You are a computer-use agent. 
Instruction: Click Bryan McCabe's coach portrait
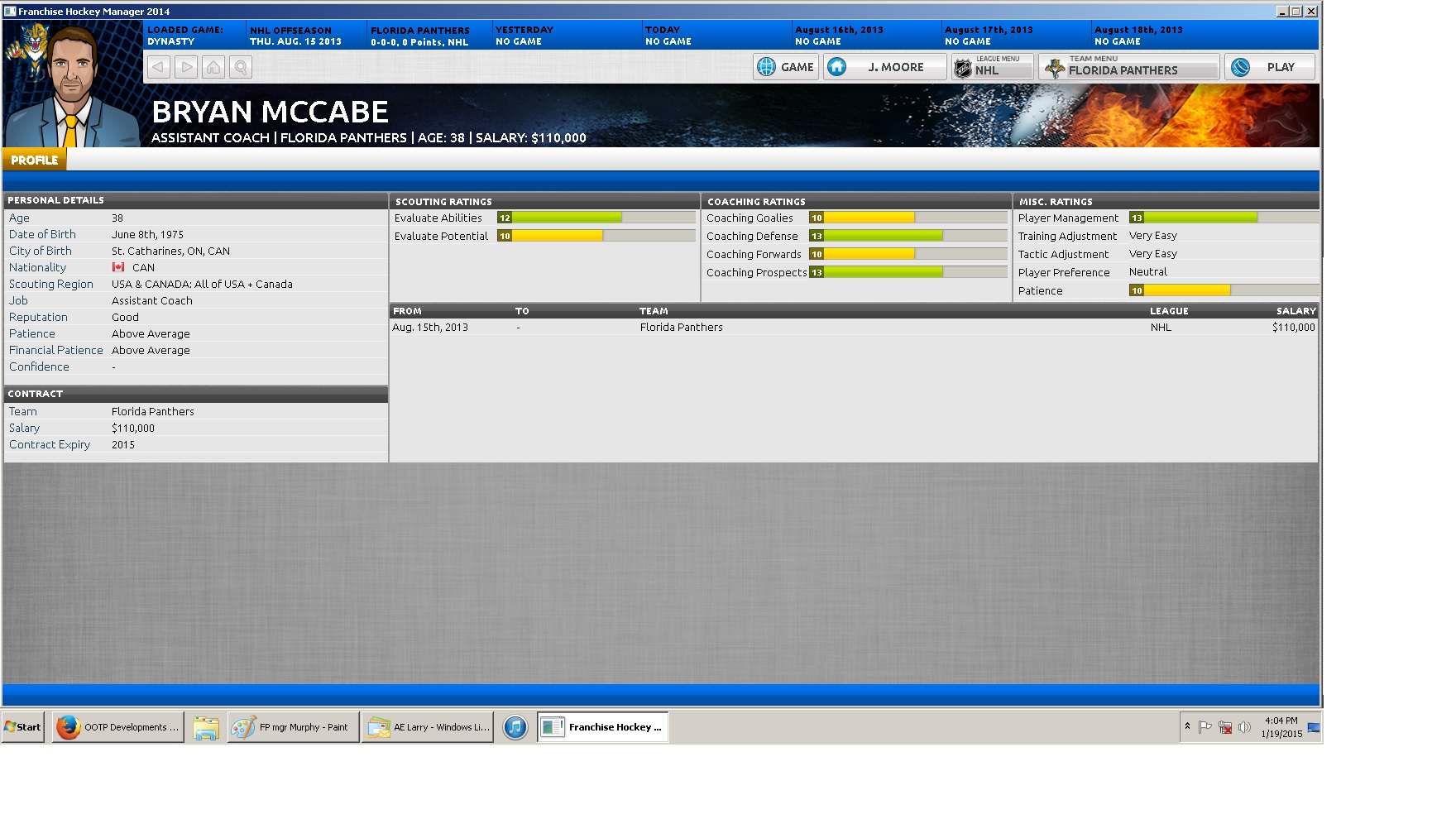coord(73,91)
